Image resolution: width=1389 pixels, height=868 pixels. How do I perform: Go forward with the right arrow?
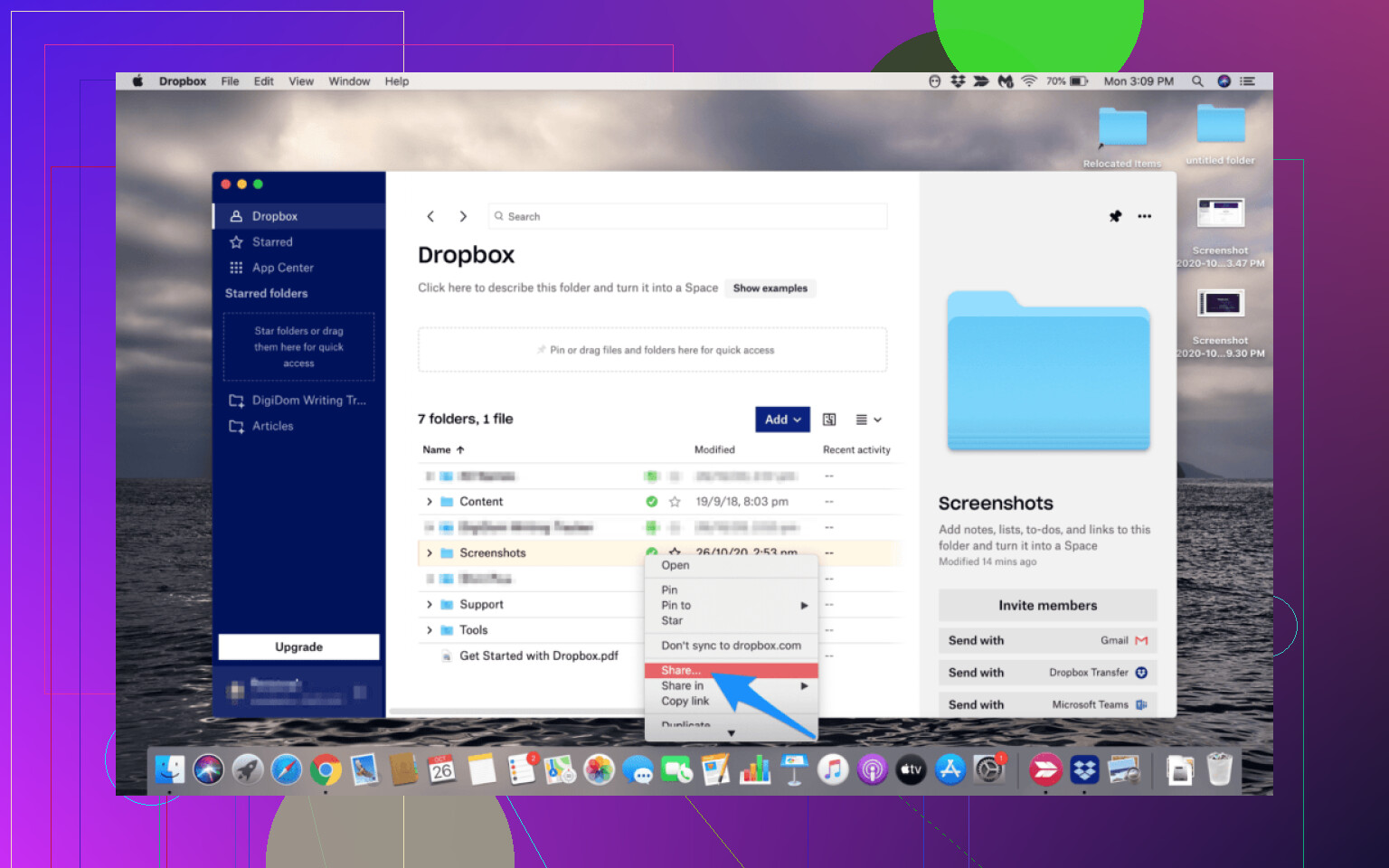463,216
